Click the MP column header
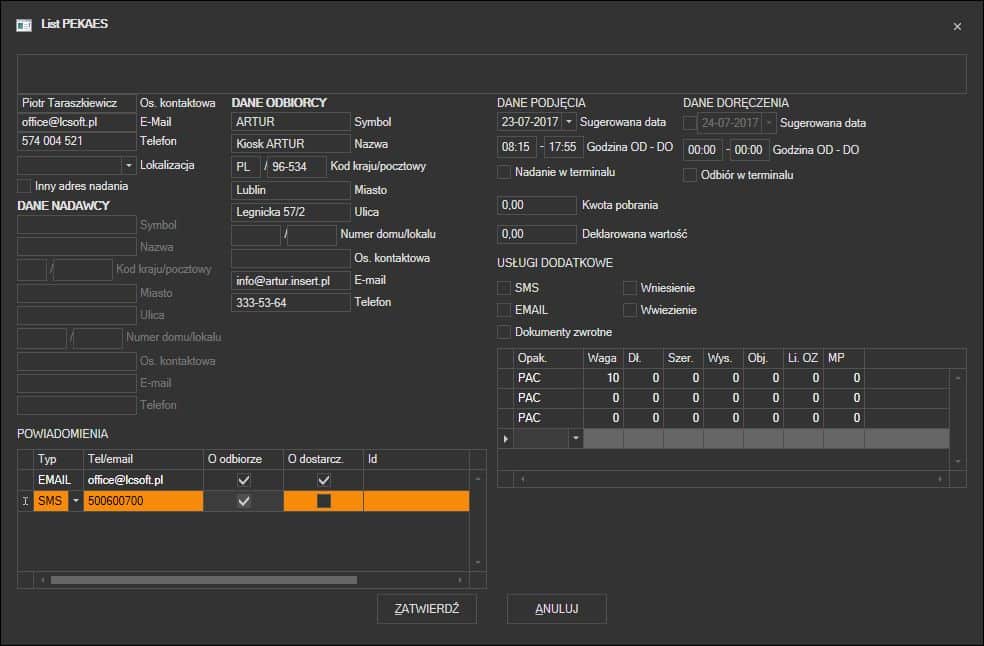This screenshot has height=646, width=984. [844, 358]
